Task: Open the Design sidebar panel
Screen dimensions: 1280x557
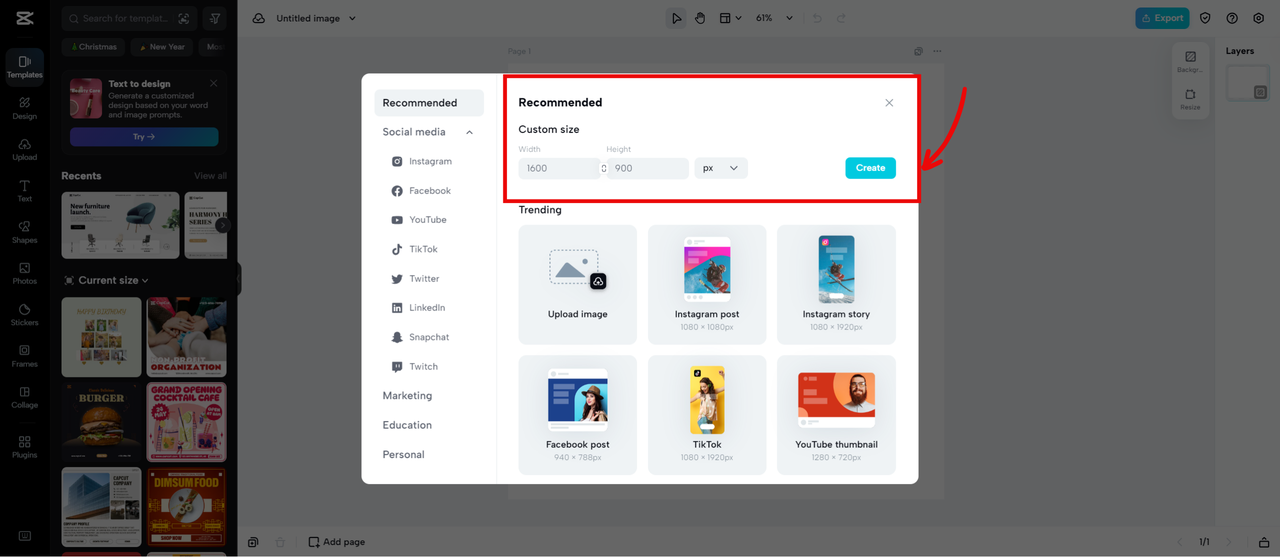Action: 24,107
